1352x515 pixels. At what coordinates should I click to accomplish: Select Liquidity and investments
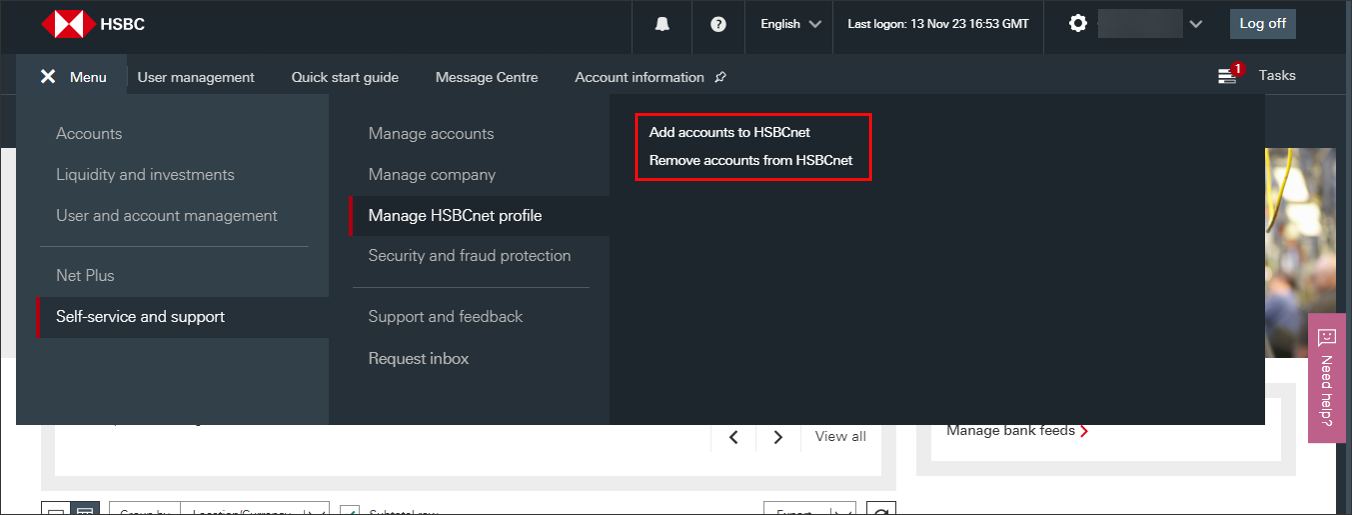(x=145, y=175)
